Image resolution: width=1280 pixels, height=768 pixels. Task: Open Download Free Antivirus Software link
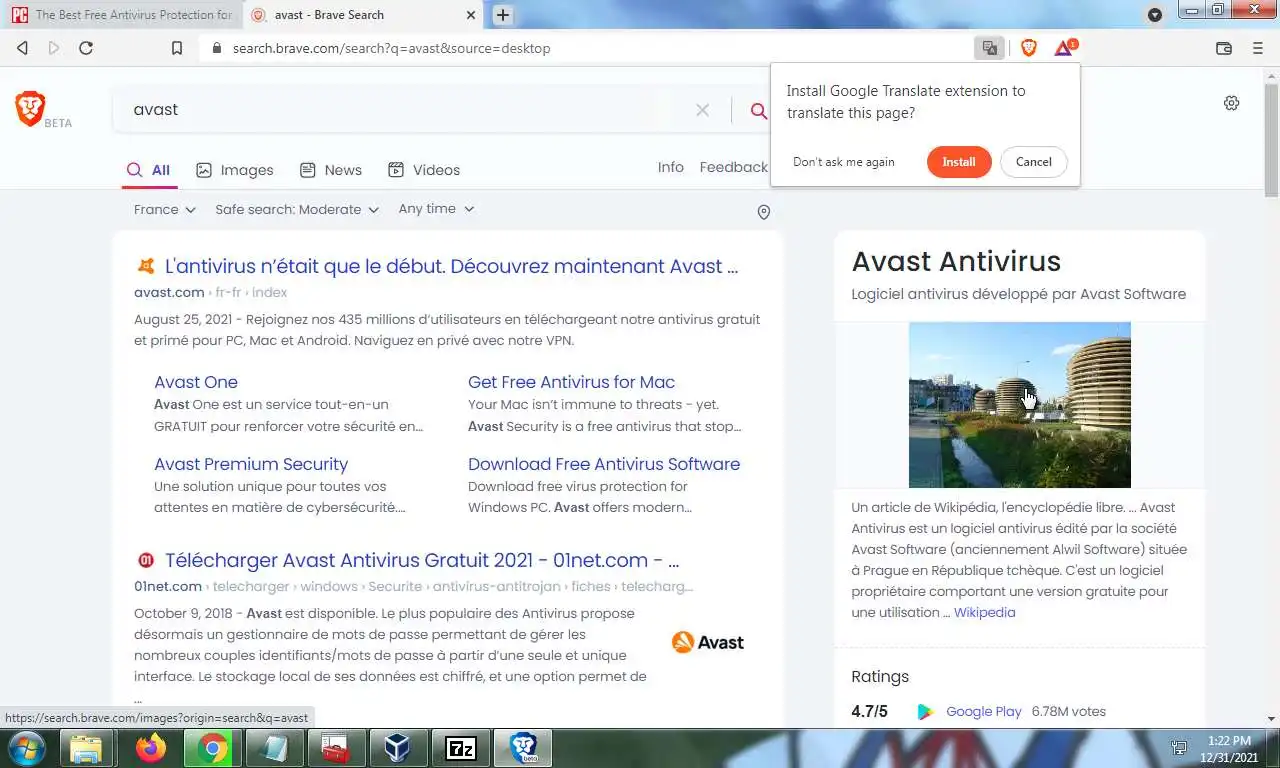[604, 464]
